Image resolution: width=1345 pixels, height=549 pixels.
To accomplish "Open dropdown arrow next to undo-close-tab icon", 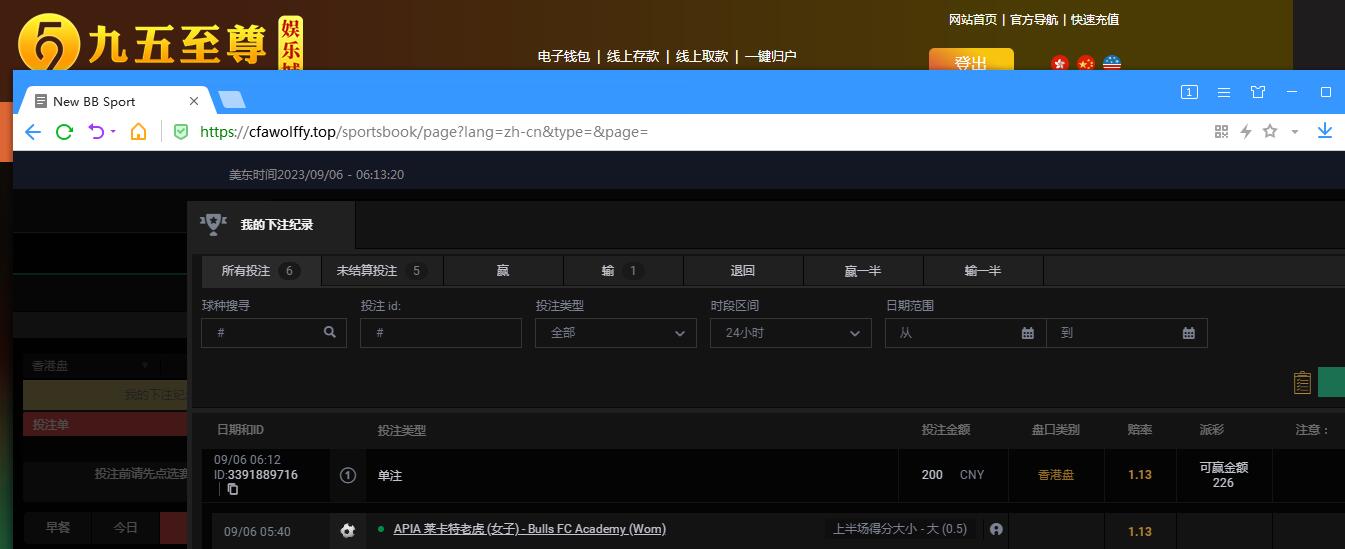I will coord(113,132).
